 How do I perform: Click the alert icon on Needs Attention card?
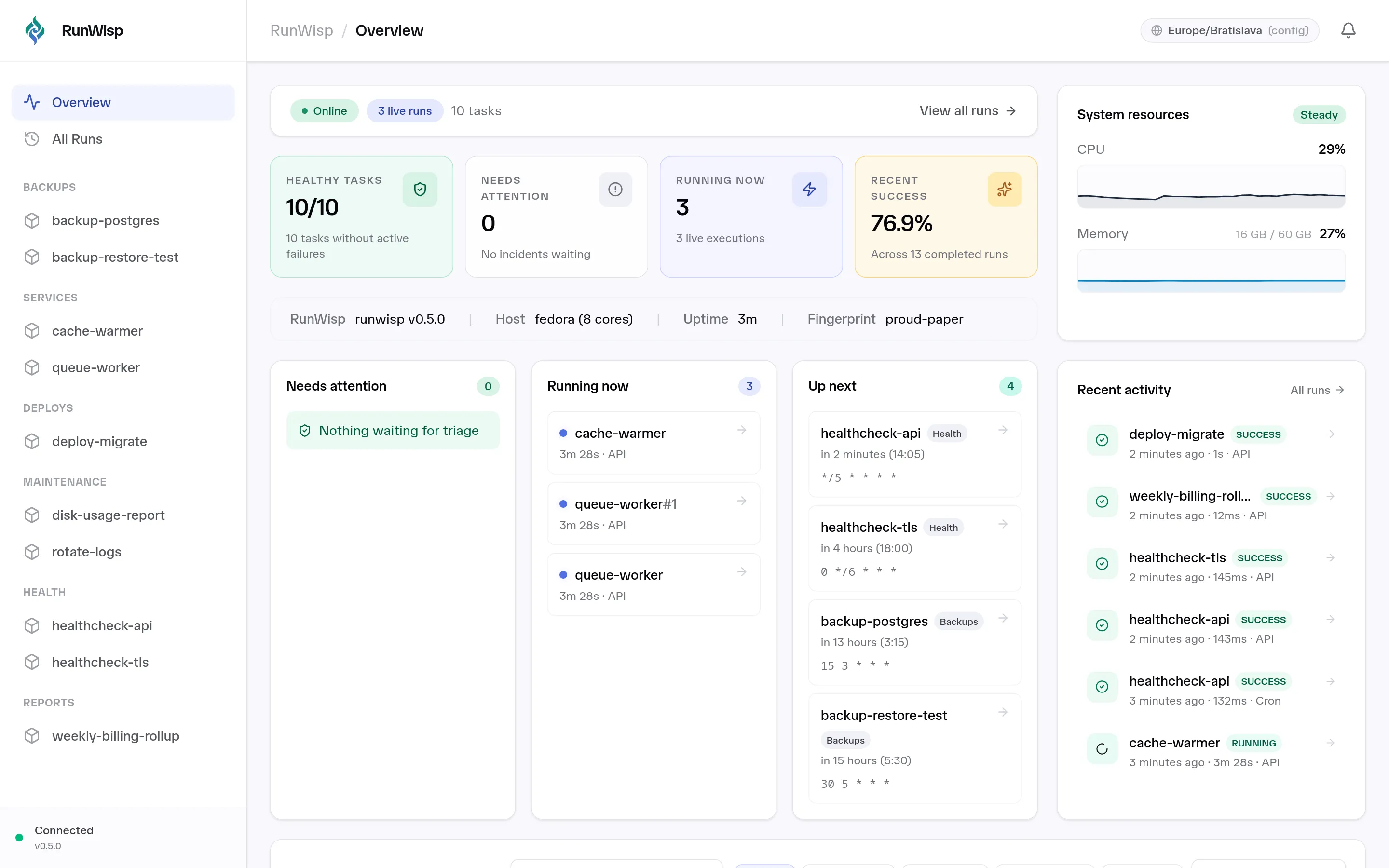tap(615, 190)
